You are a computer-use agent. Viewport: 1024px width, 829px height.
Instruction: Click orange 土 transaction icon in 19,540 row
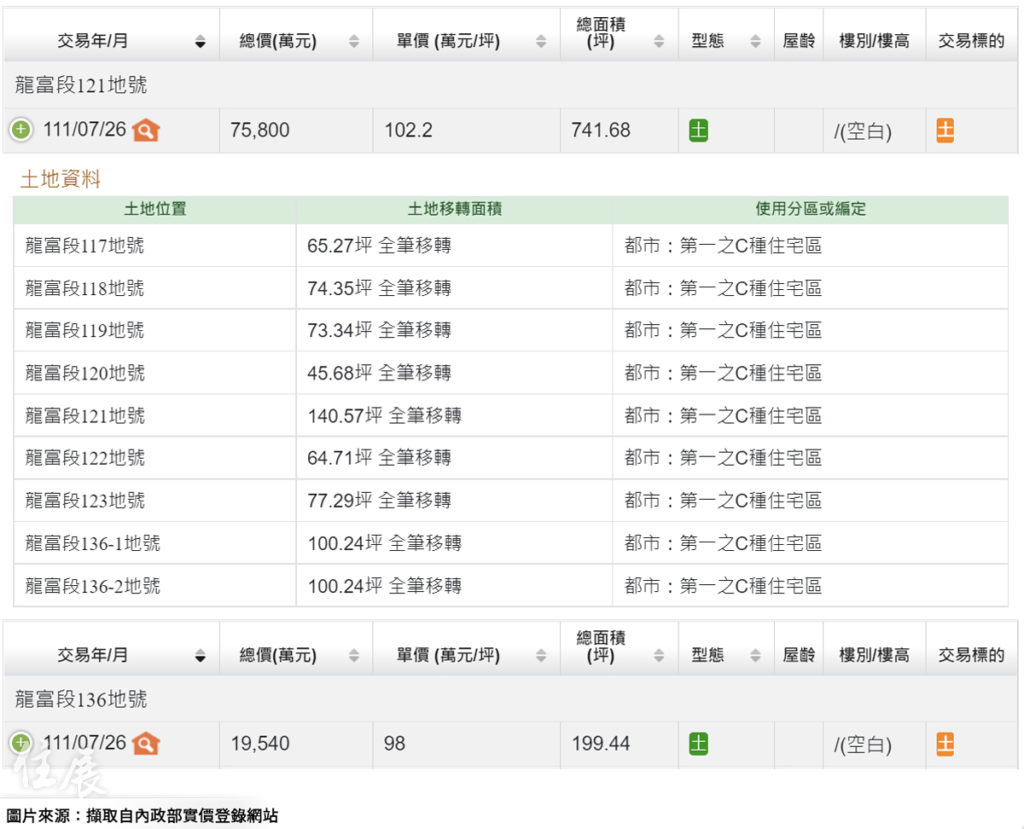coord(945,743)
